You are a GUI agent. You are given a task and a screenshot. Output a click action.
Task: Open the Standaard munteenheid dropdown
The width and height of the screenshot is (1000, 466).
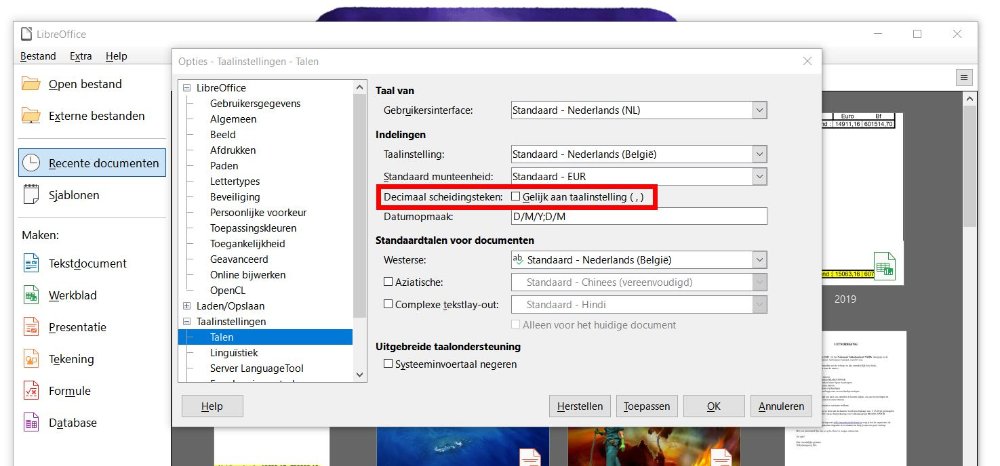(759, 176)
